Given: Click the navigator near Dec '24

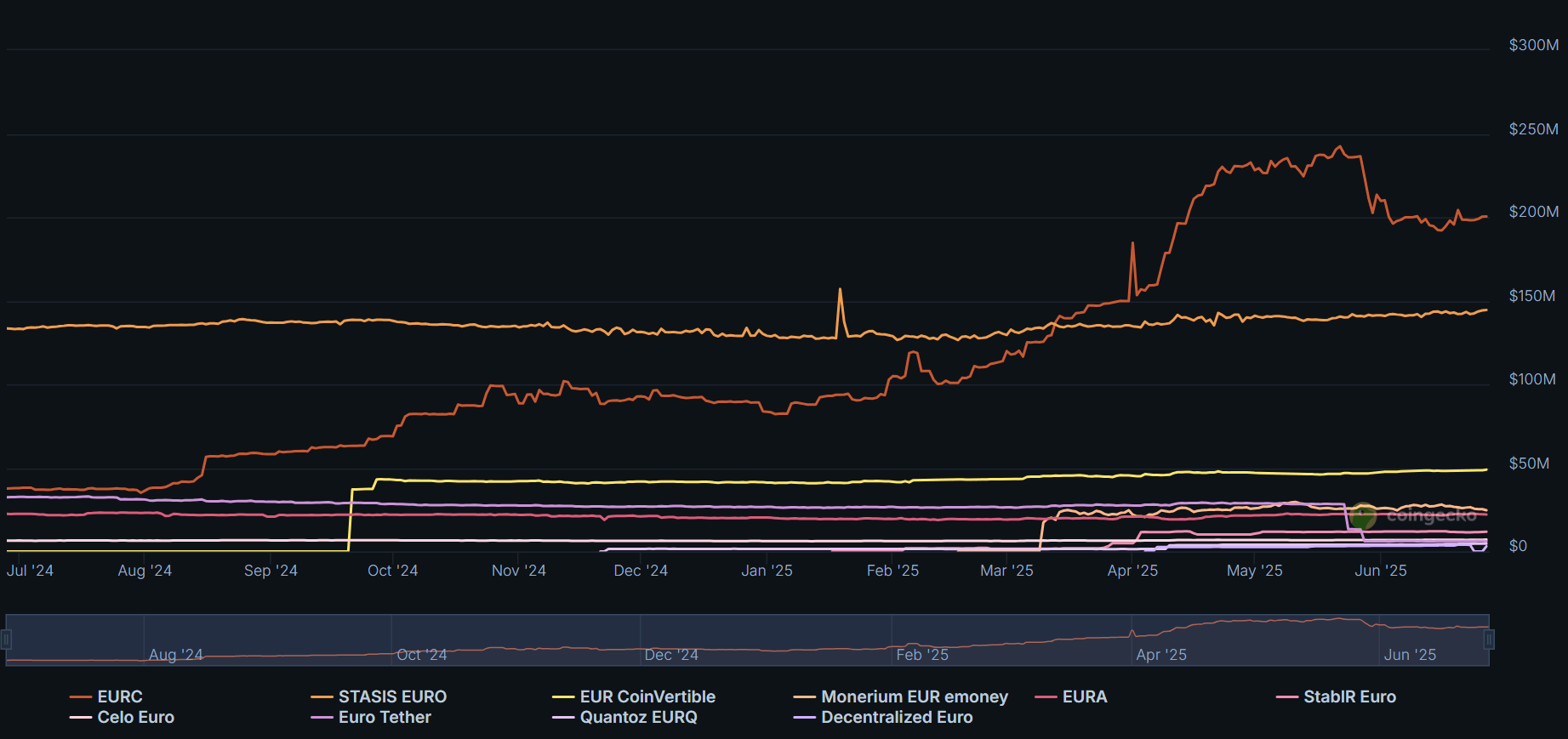Looking at the screenshot, I should [x=671, y=655].
